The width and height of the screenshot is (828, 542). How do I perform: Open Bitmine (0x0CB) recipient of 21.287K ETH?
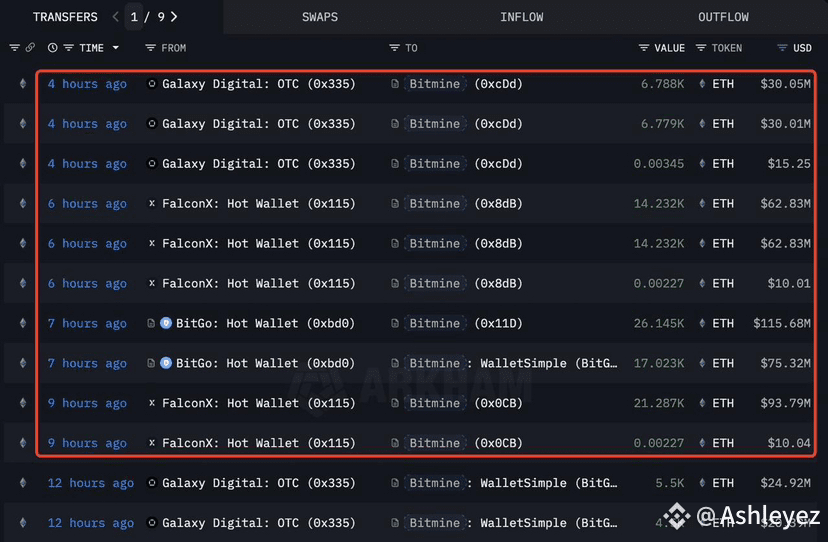466,403
